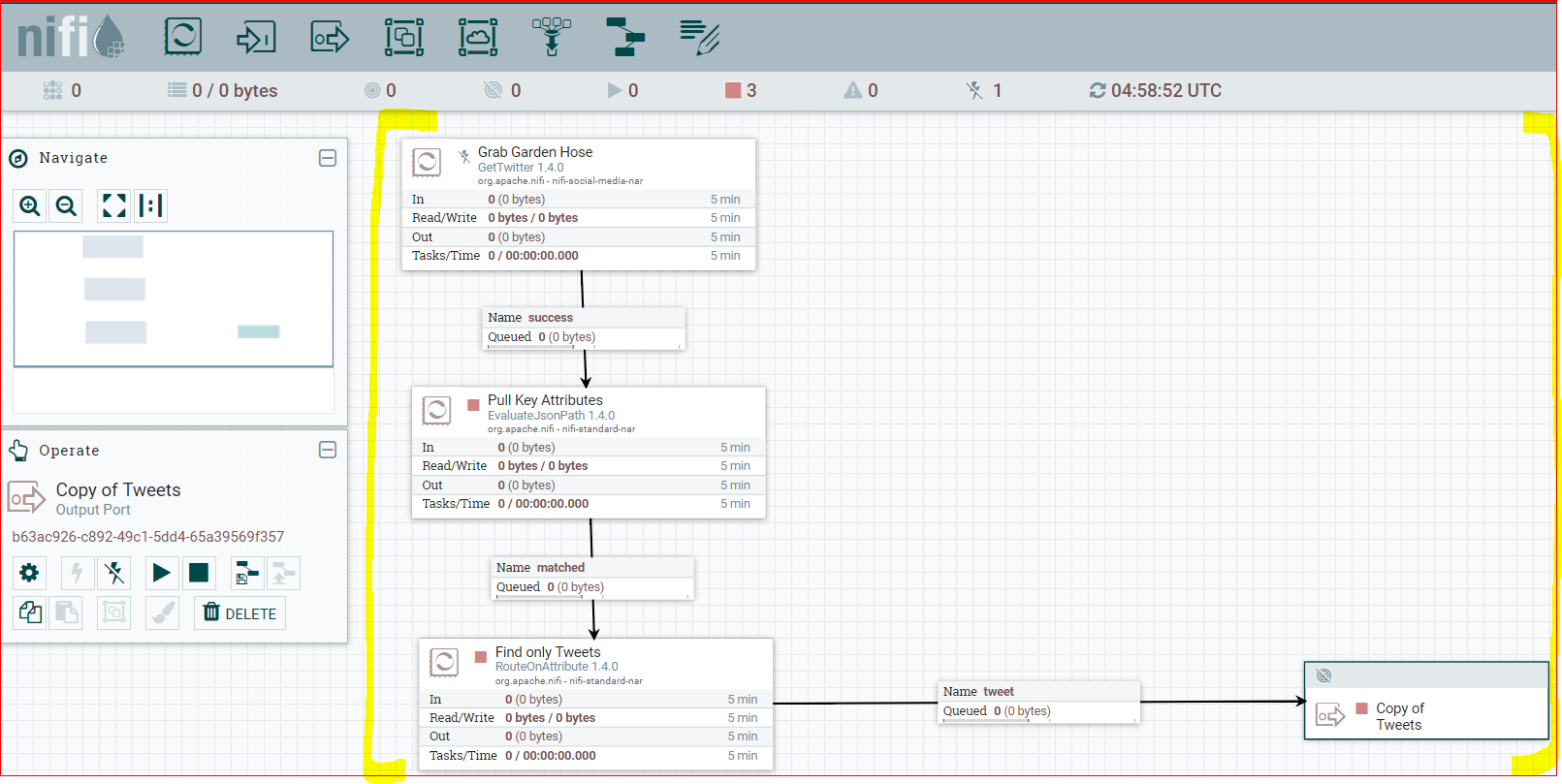Click the DELETE button
Viewport: 1562px width, 784px height.
tap(240, 613)
